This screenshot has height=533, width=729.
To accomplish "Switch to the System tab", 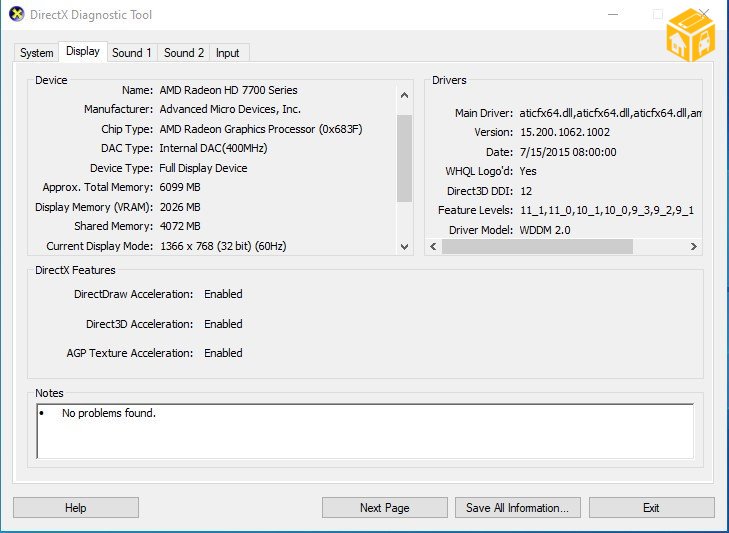I will click(36, 53).
